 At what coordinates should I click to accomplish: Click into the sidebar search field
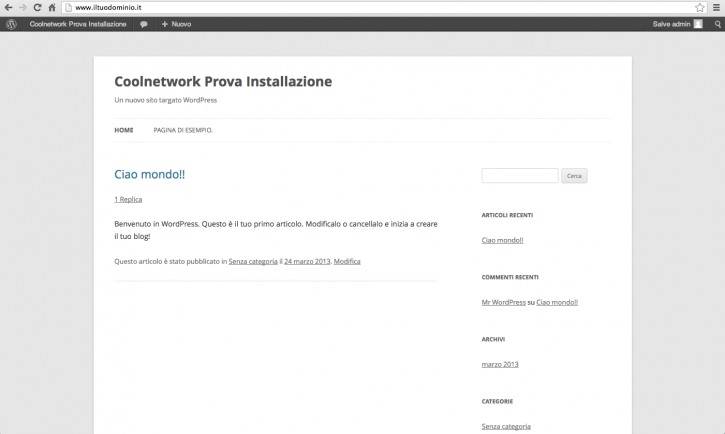[520, 176]
